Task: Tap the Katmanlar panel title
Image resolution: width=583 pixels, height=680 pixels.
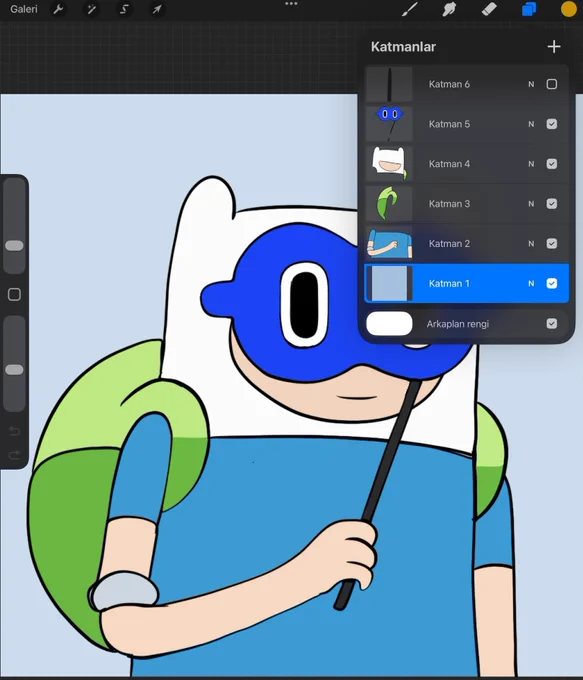Action: [403, 47]
